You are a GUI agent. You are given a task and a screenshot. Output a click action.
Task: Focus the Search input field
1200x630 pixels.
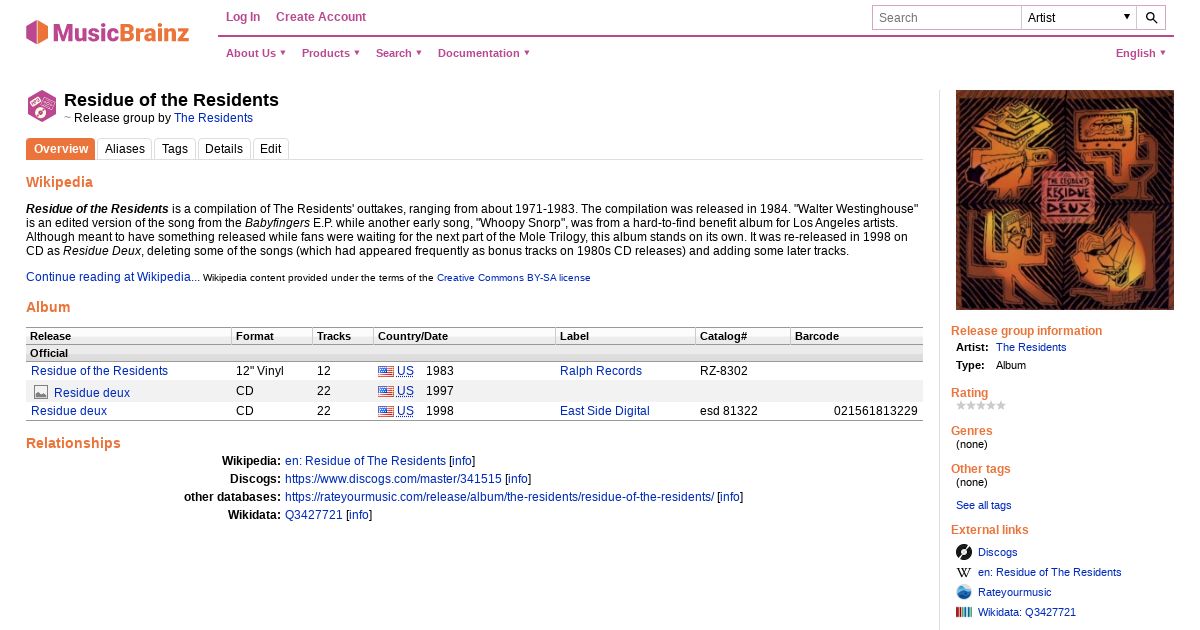click(946, 17)
